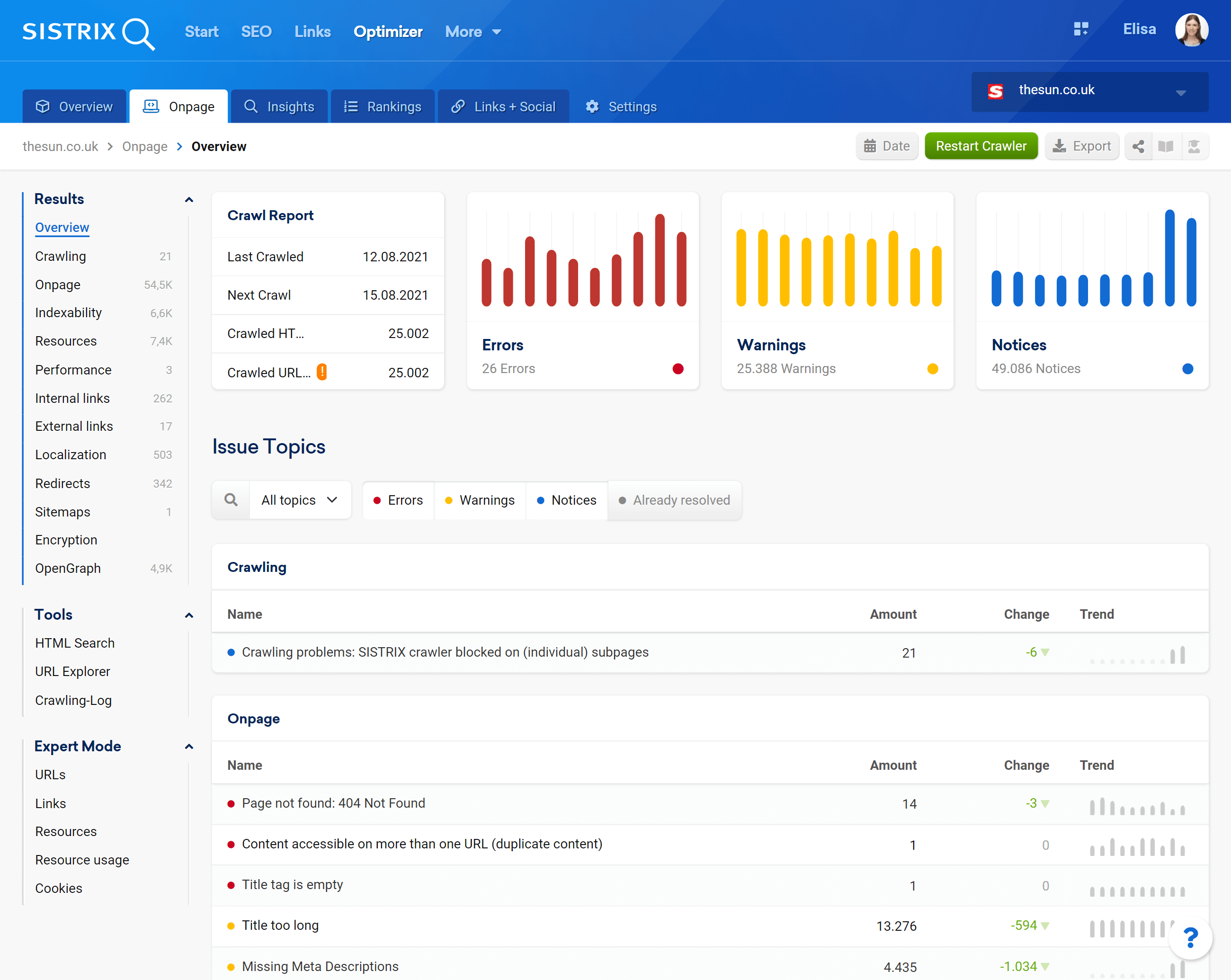This screenshot has width=1231, height=980.
Task: Collapse the Tools sidebar section
Action: coord(189,615)
